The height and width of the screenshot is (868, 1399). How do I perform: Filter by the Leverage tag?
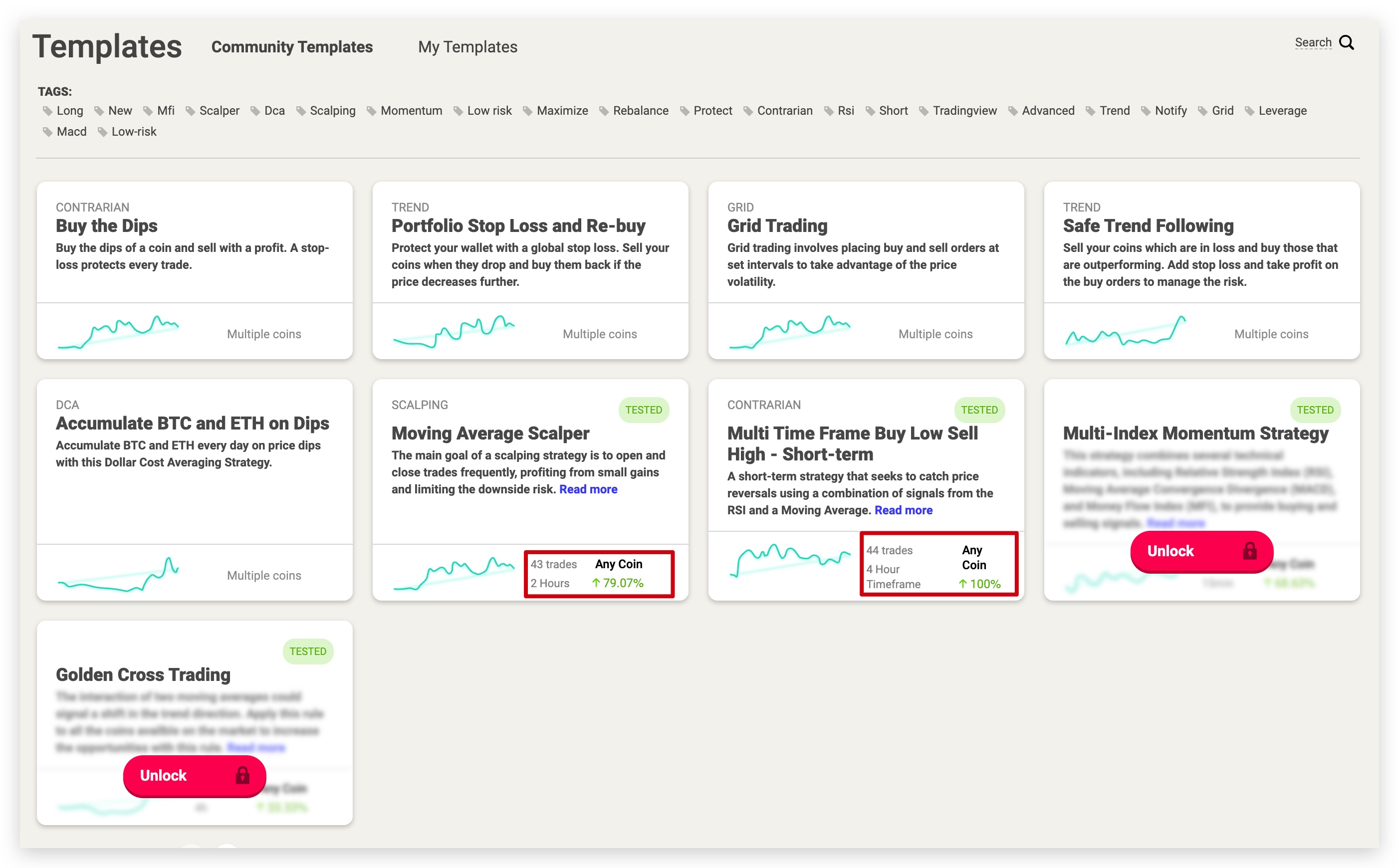point(1276,110)
